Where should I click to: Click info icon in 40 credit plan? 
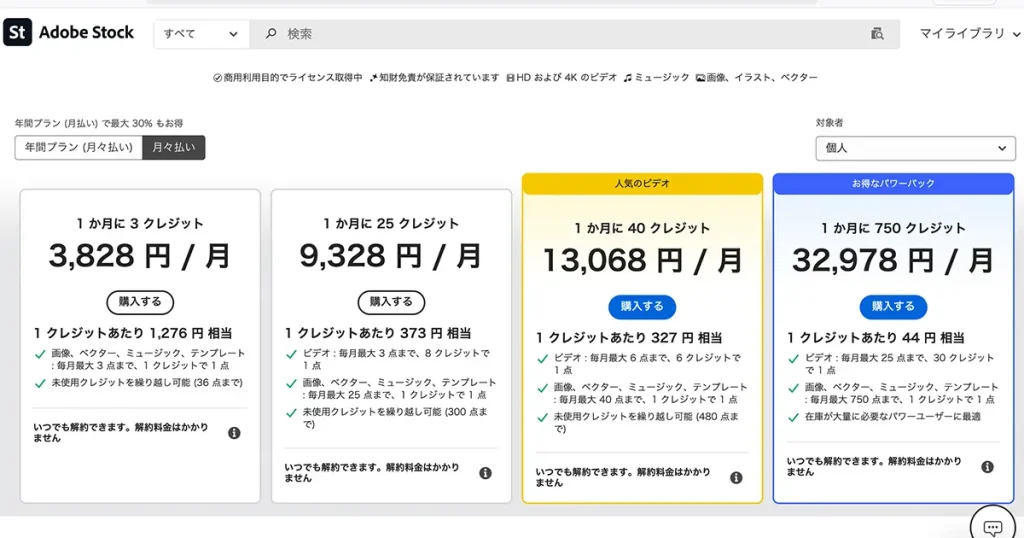pyautogui.click(x=736, y=478)
